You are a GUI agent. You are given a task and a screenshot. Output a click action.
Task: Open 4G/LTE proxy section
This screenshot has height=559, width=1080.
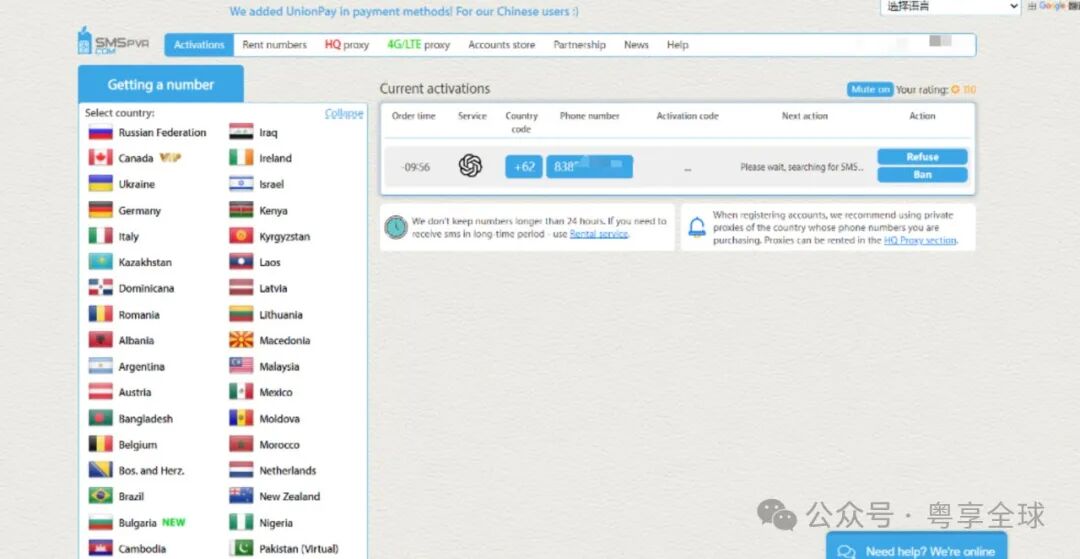tap(418, 45)
